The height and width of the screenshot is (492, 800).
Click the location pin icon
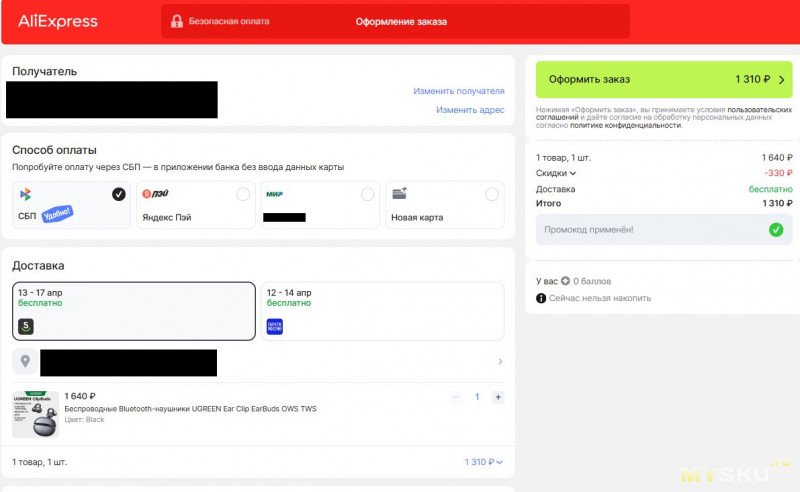pyautogui.click(x=26, y=361)
